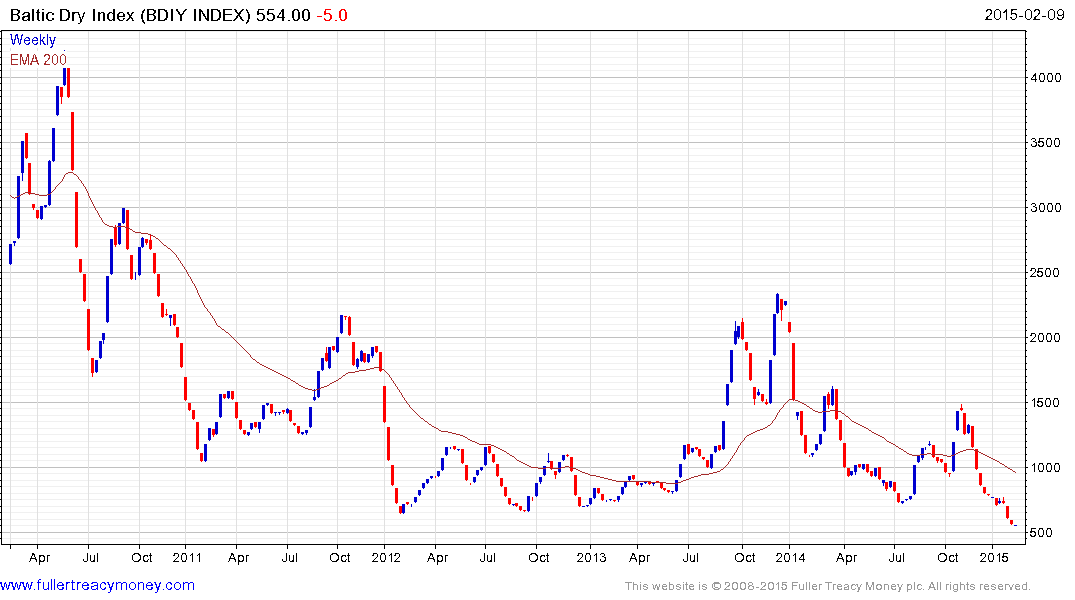Click the 1000 y-axis label

tap(1046, 468)
